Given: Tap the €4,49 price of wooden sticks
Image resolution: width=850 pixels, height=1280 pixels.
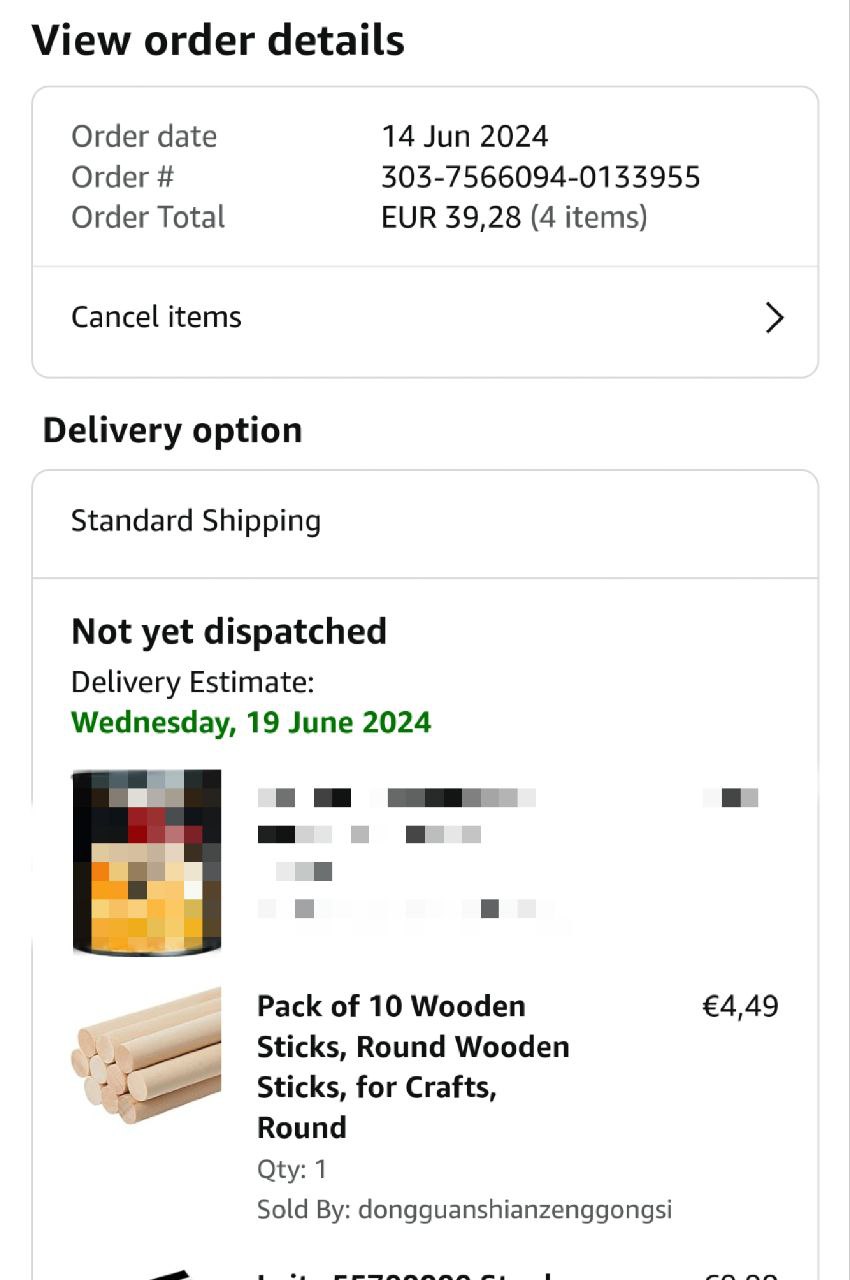Looking at the screenshot, I should [x=741, y=1006].
